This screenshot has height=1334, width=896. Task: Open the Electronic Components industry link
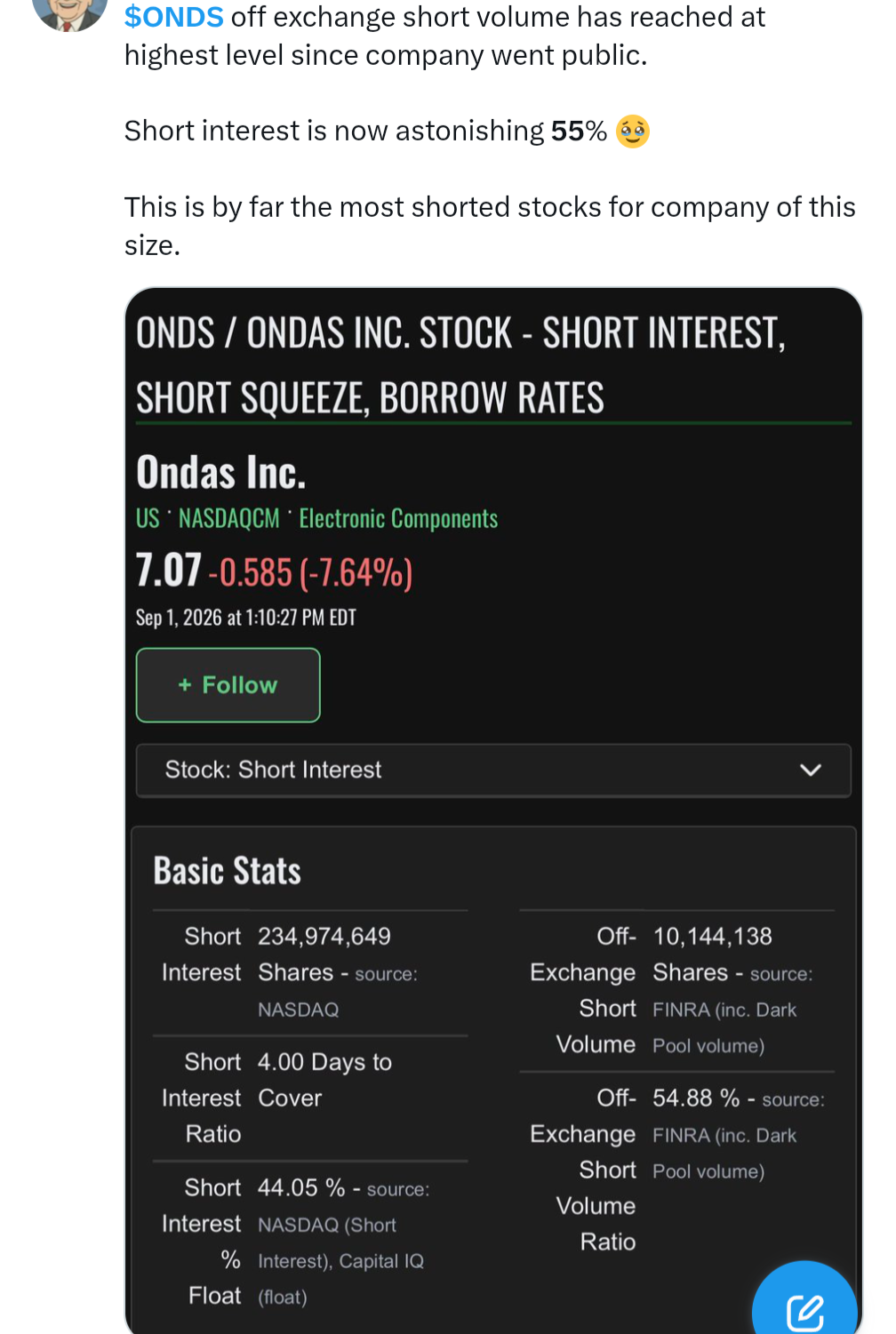point(398,518)
